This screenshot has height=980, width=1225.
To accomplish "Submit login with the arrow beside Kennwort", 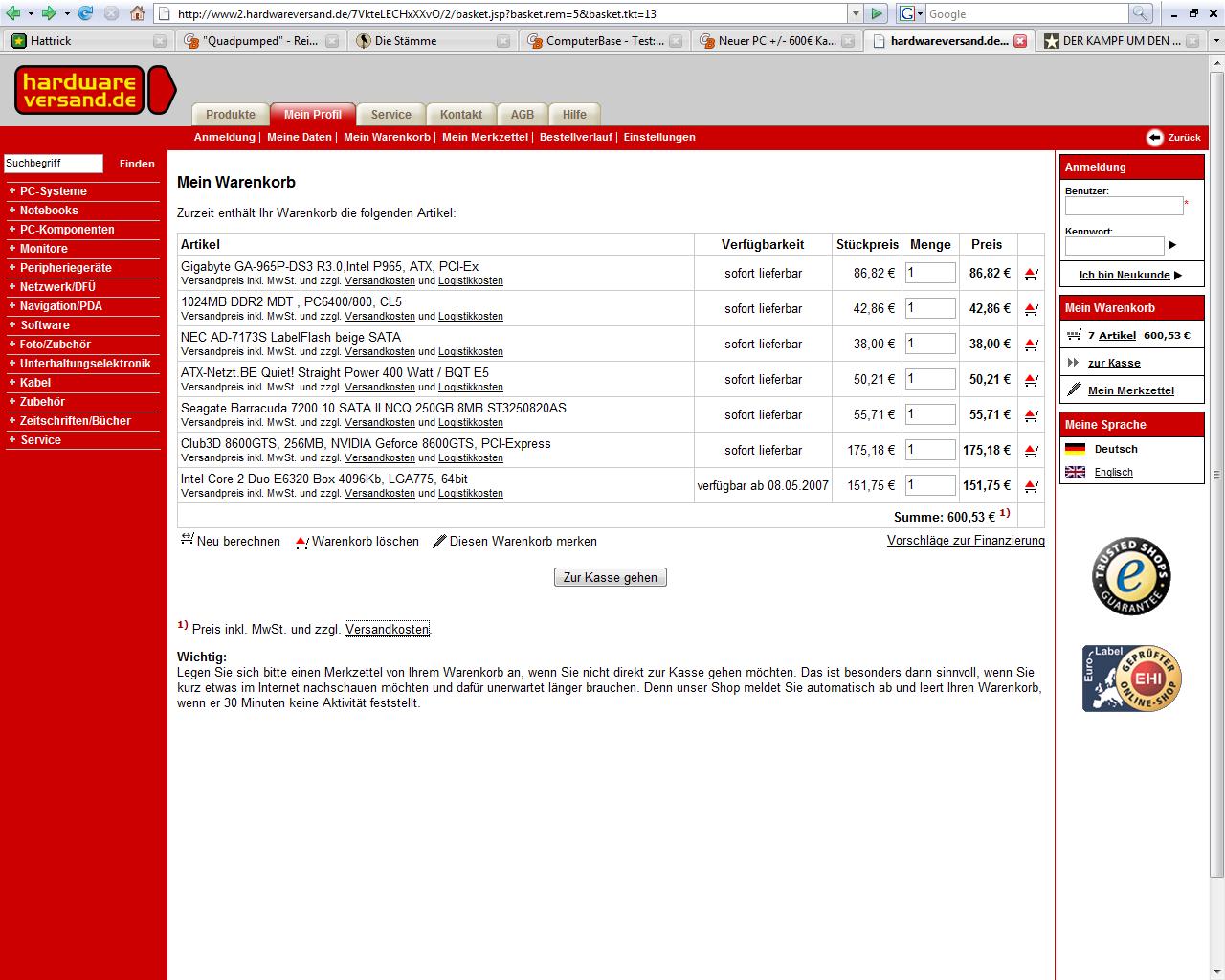I will tap(1172, 245).
